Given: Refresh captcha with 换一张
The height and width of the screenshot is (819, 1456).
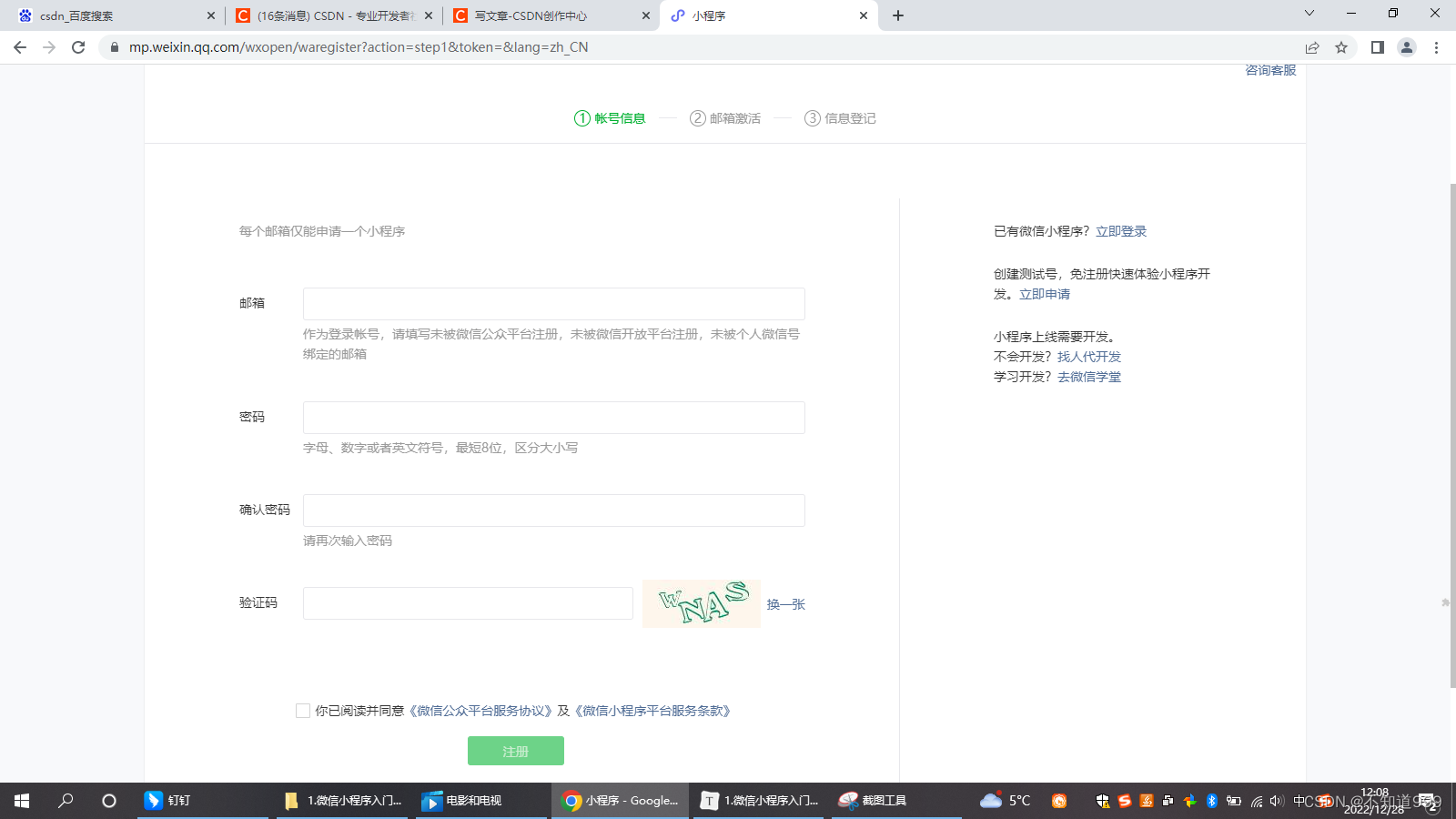Looking at the screenshot, I should (x=786, y=604).
